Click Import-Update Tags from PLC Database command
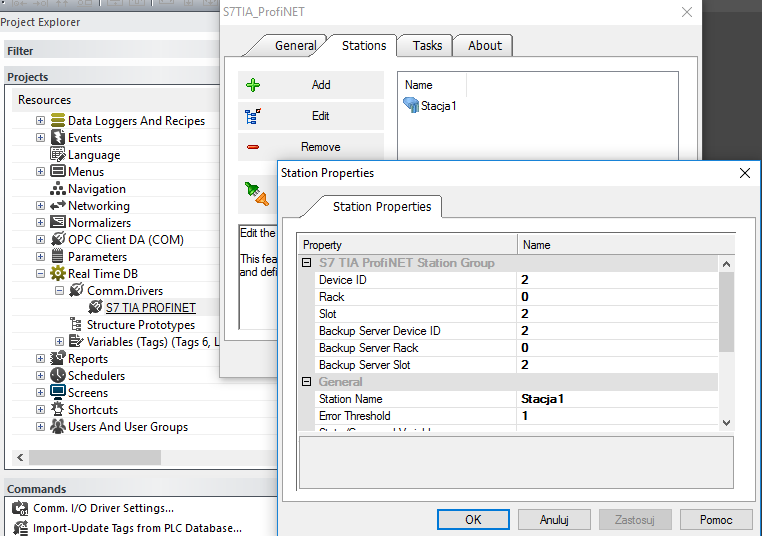 point(138,528)
